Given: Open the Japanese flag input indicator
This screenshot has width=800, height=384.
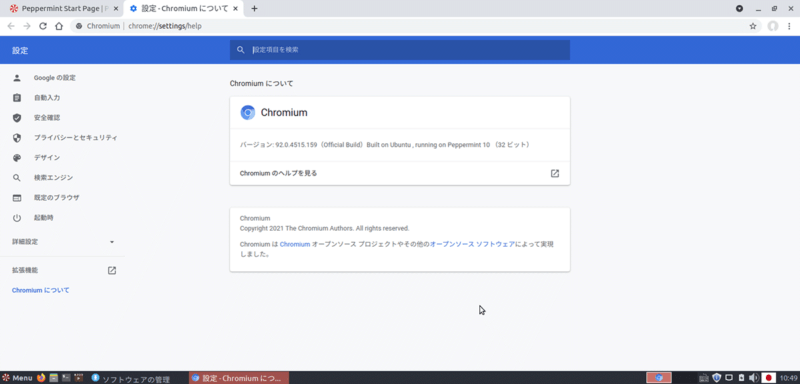Looking at the screenshot, I should tap(768, 378).
